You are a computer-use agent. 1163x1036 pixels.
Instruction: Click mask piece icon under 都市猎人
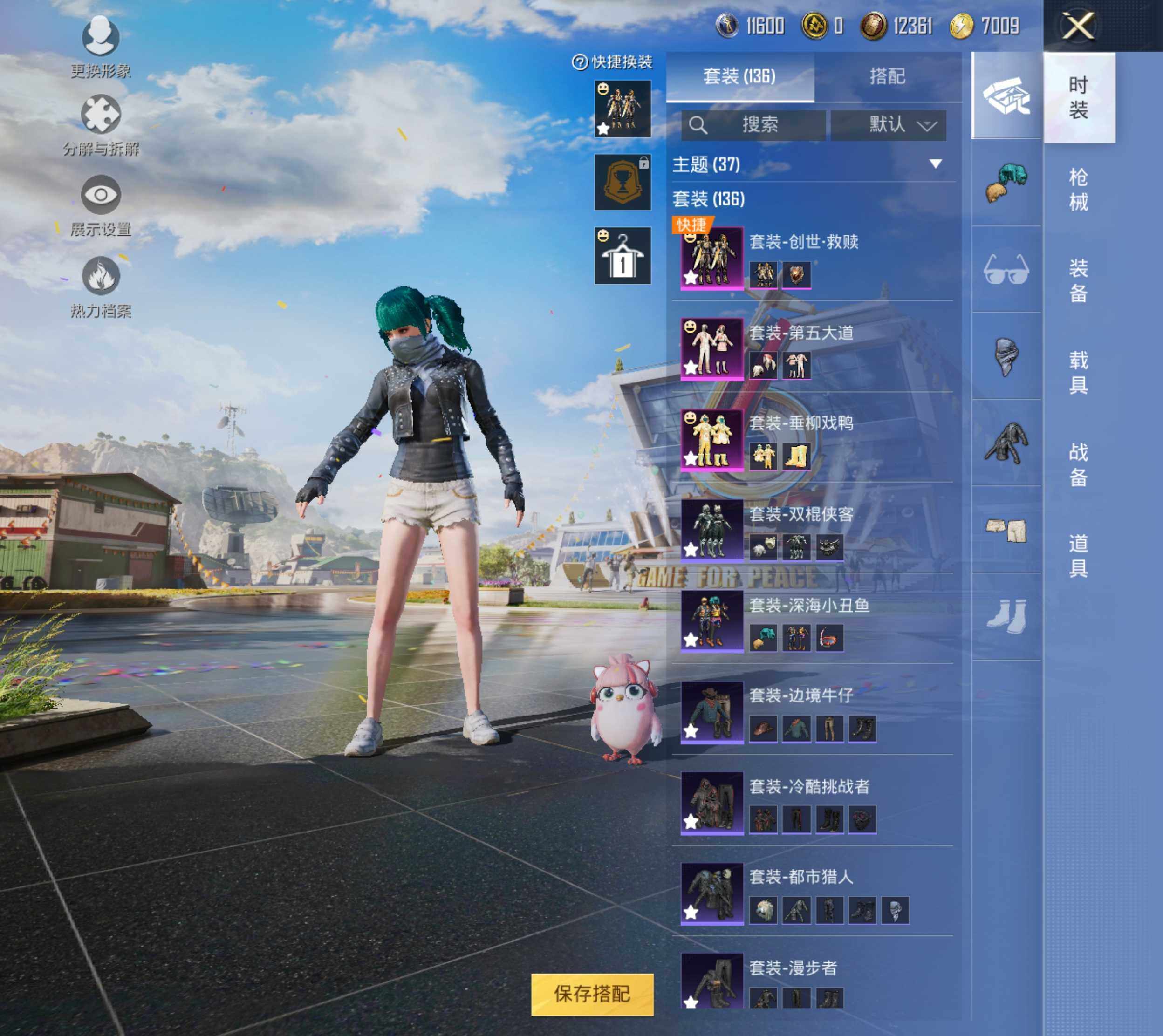[x=896, y=910]
